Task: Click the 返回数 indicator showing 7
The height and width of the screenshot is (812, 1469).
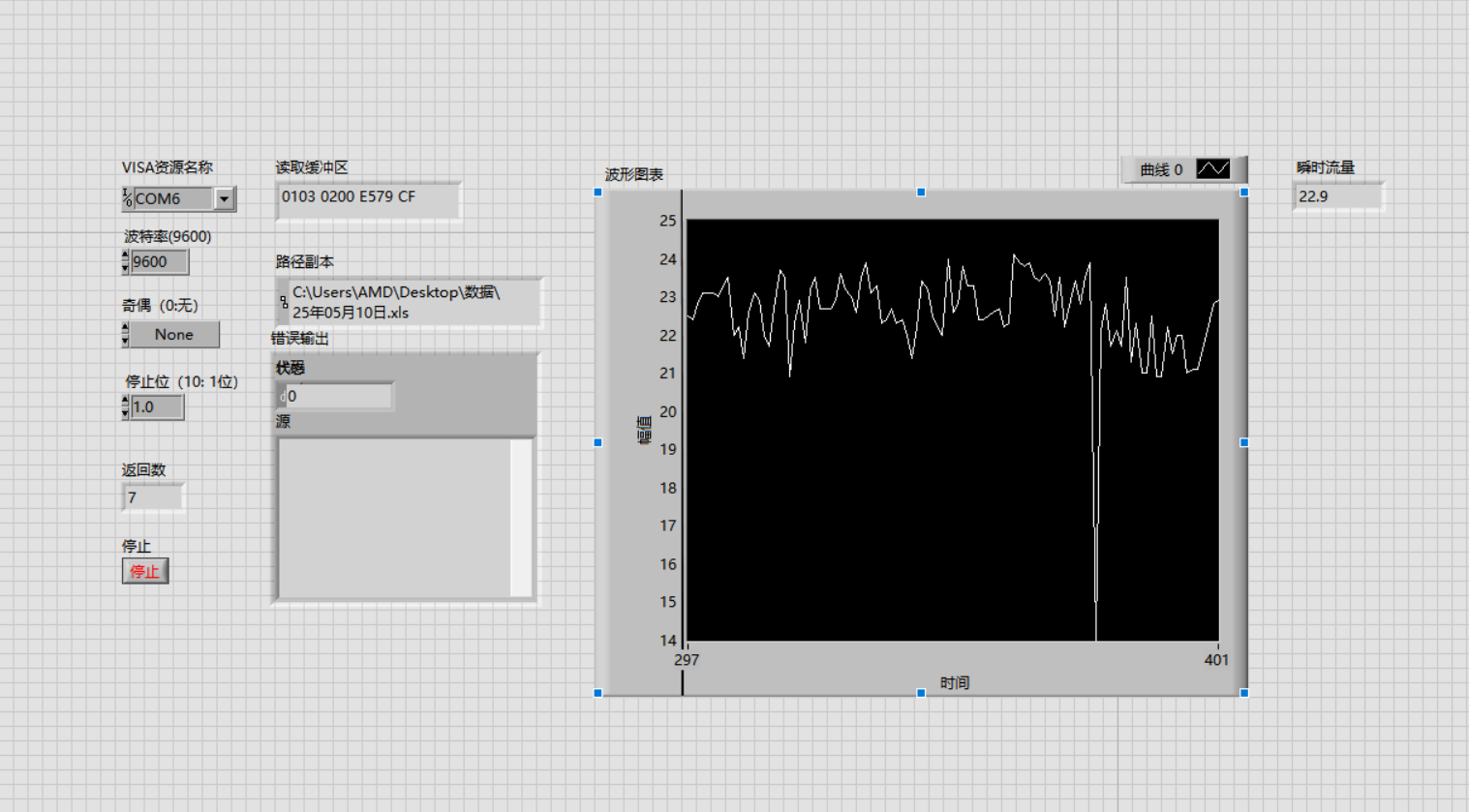Action: pyautogui.click(x=153, y=497)
